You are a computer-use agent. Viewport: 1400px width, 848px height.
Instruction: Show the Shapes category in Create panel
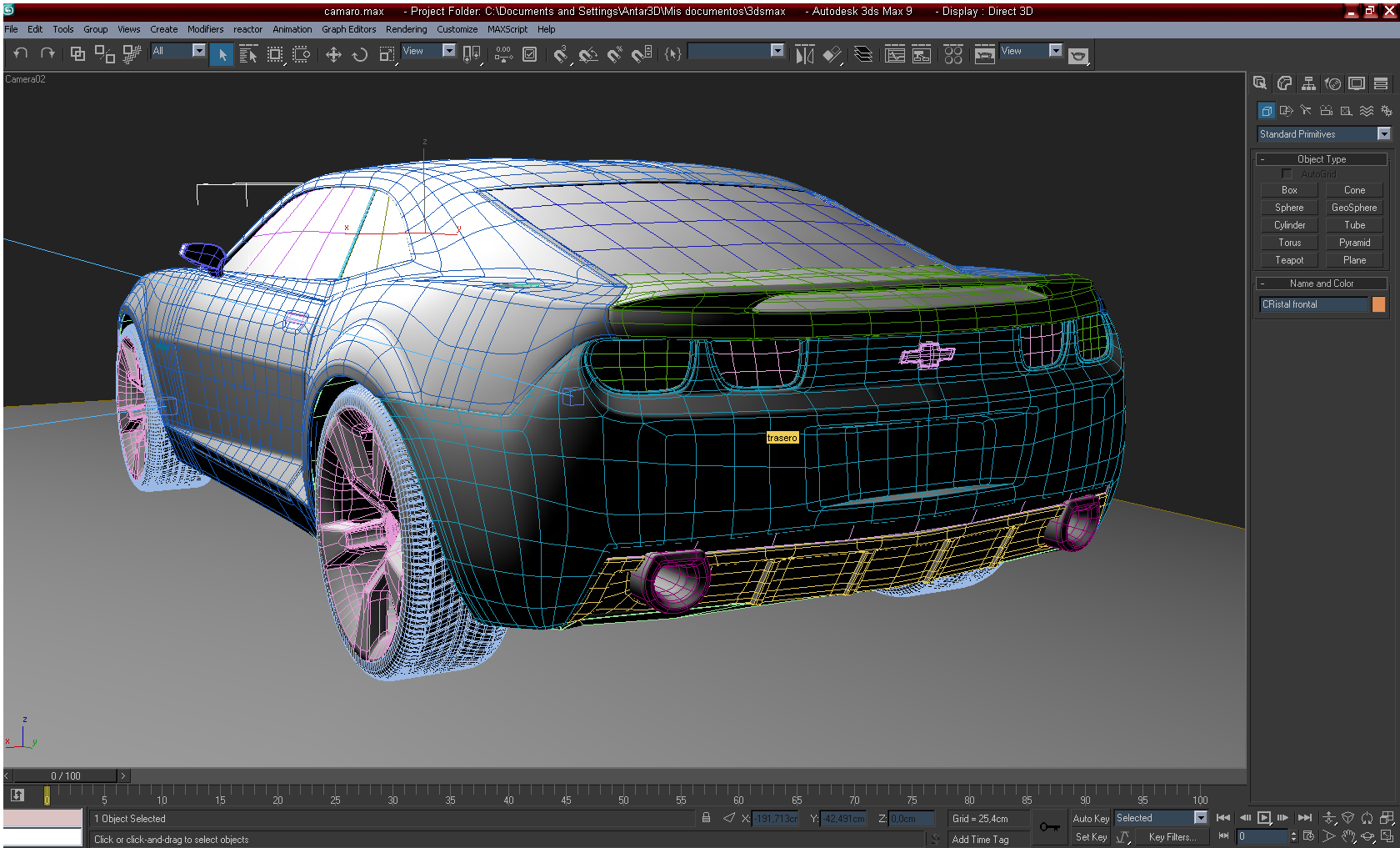pyautogui.click(x=1286, y=111)
